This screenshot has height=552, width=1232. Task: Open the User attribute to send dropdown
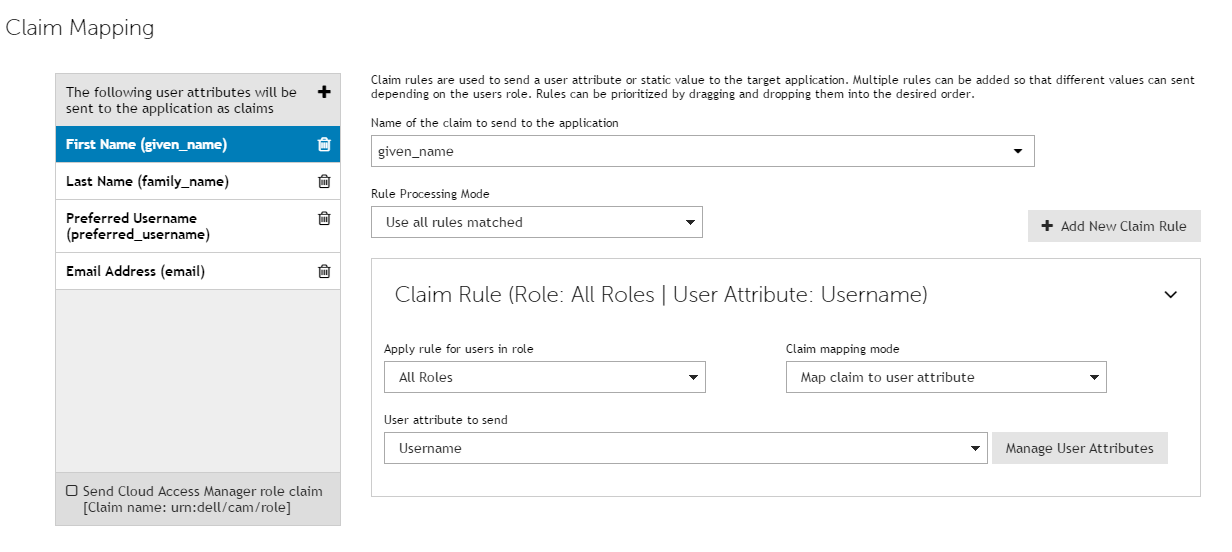685,448
